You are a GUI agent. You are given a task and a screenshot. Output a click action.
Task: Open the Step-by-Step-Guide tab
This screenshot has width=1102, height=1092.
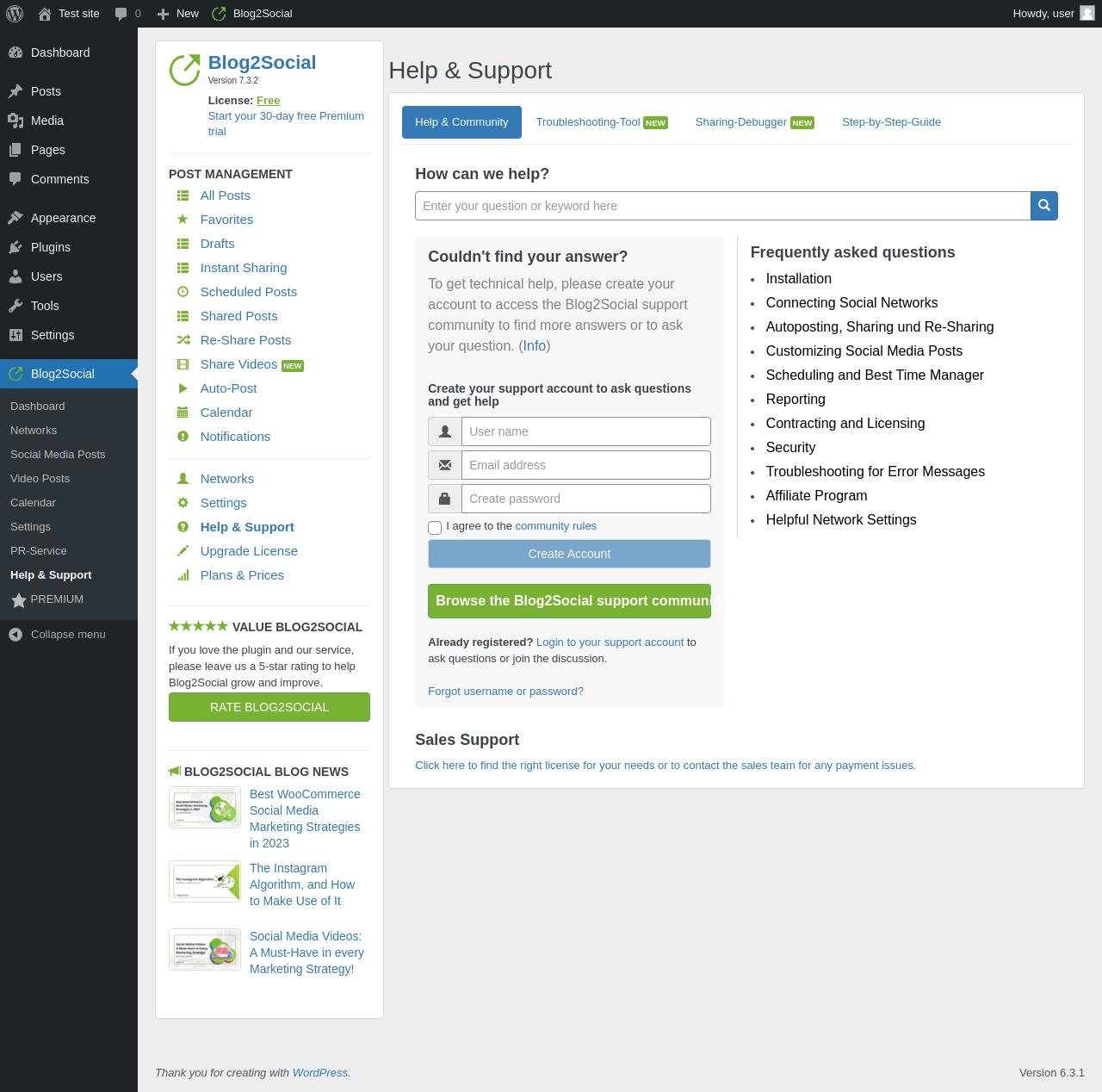[x=891, y=122]
